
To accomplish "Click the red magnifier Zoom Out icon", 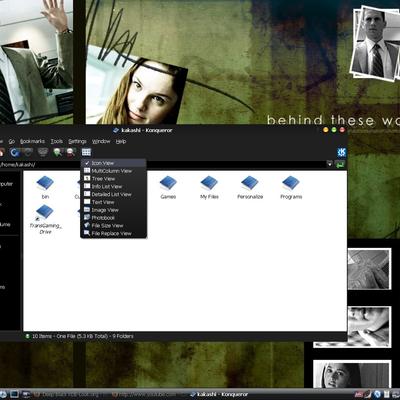I will click(x=71, y=153).
